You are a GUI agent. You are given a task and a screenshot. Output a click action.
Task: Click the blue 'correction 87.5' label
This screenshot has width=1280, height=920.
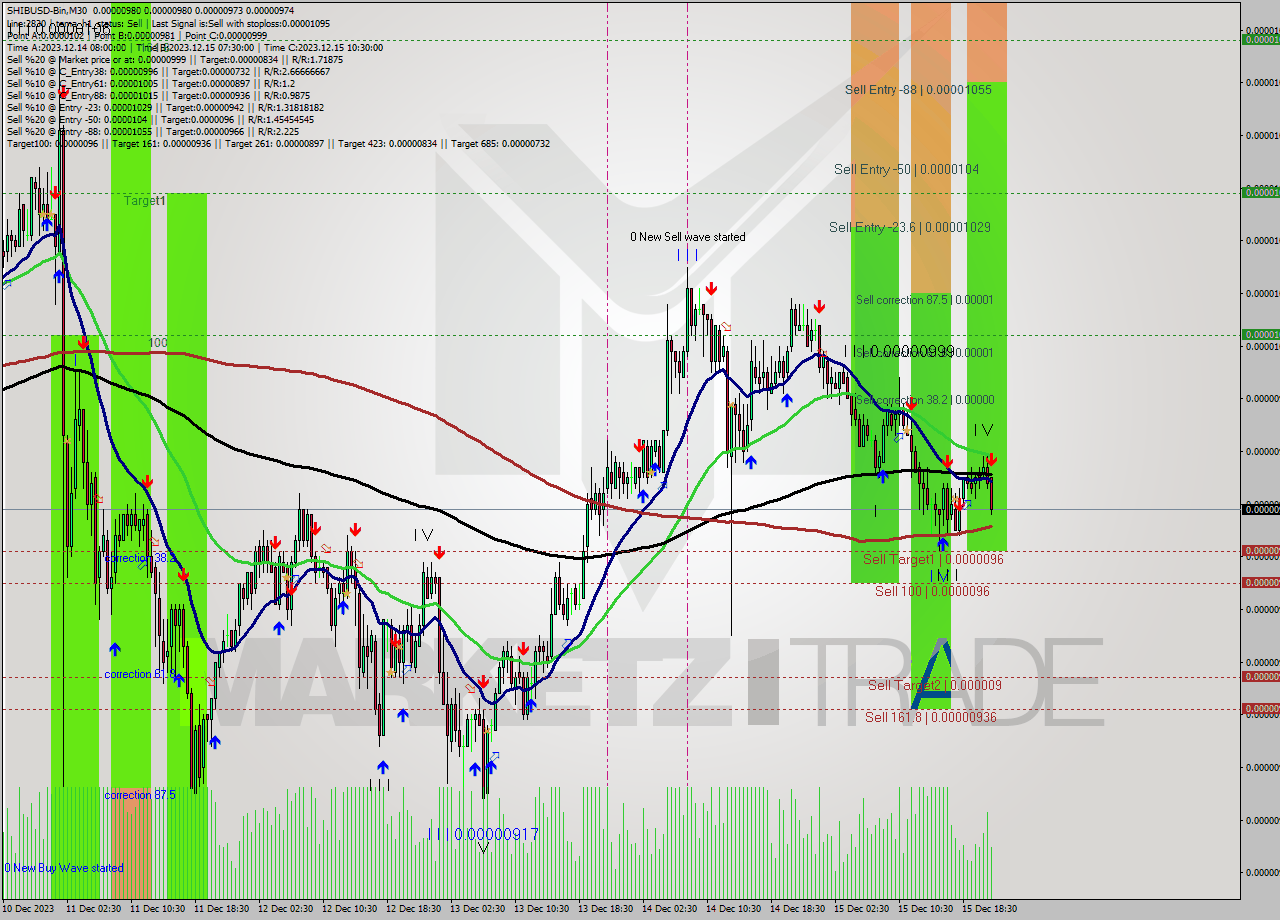(x=140, y=795)
